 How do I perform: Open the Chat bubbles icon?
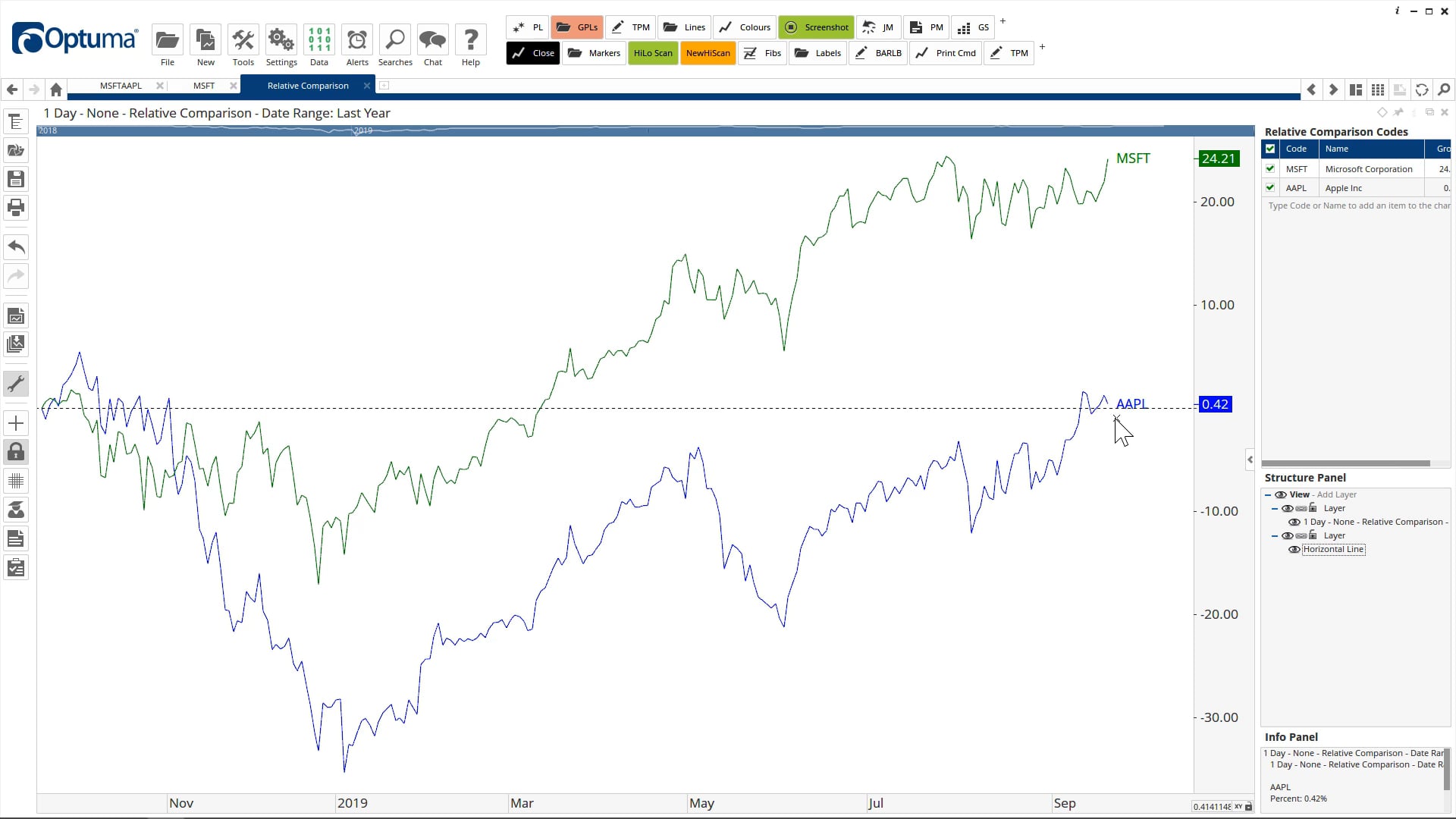click(432, 39)
